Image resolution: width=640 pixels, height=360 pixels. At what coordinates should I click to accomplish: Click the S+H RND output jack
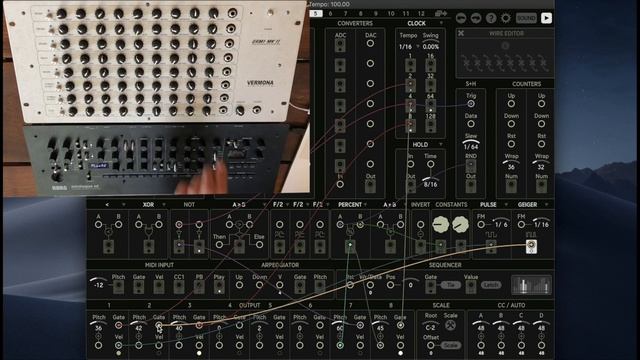tap(471, 165)
